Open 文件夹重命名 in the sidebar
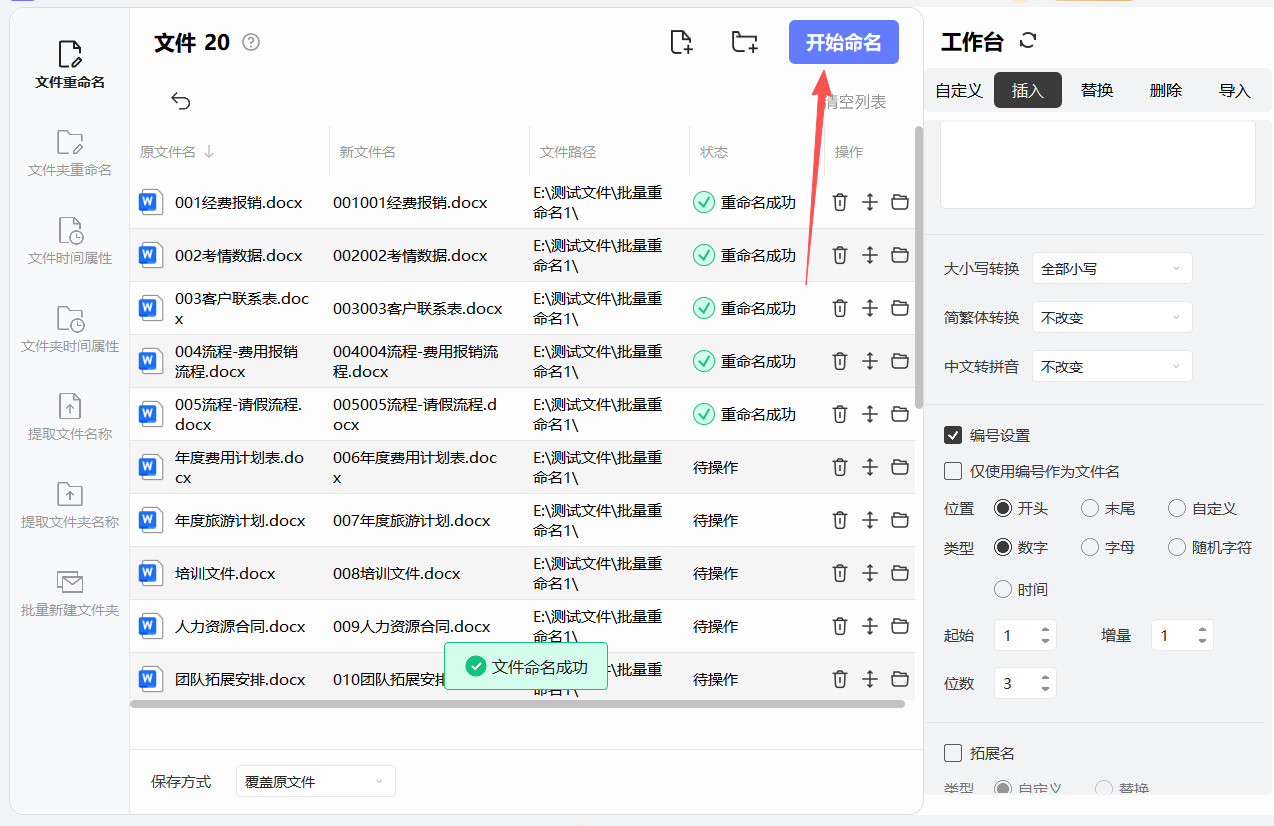The height and width of the screenshot is (826, 1274). pos(70,153)
